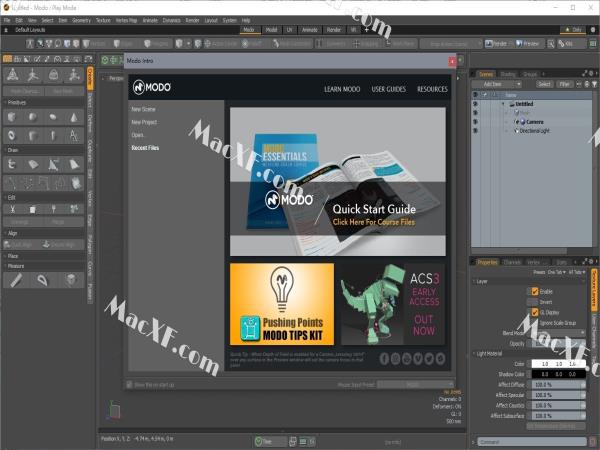
Task: Click the white Color swatch
Action: [x=558, y=364]
